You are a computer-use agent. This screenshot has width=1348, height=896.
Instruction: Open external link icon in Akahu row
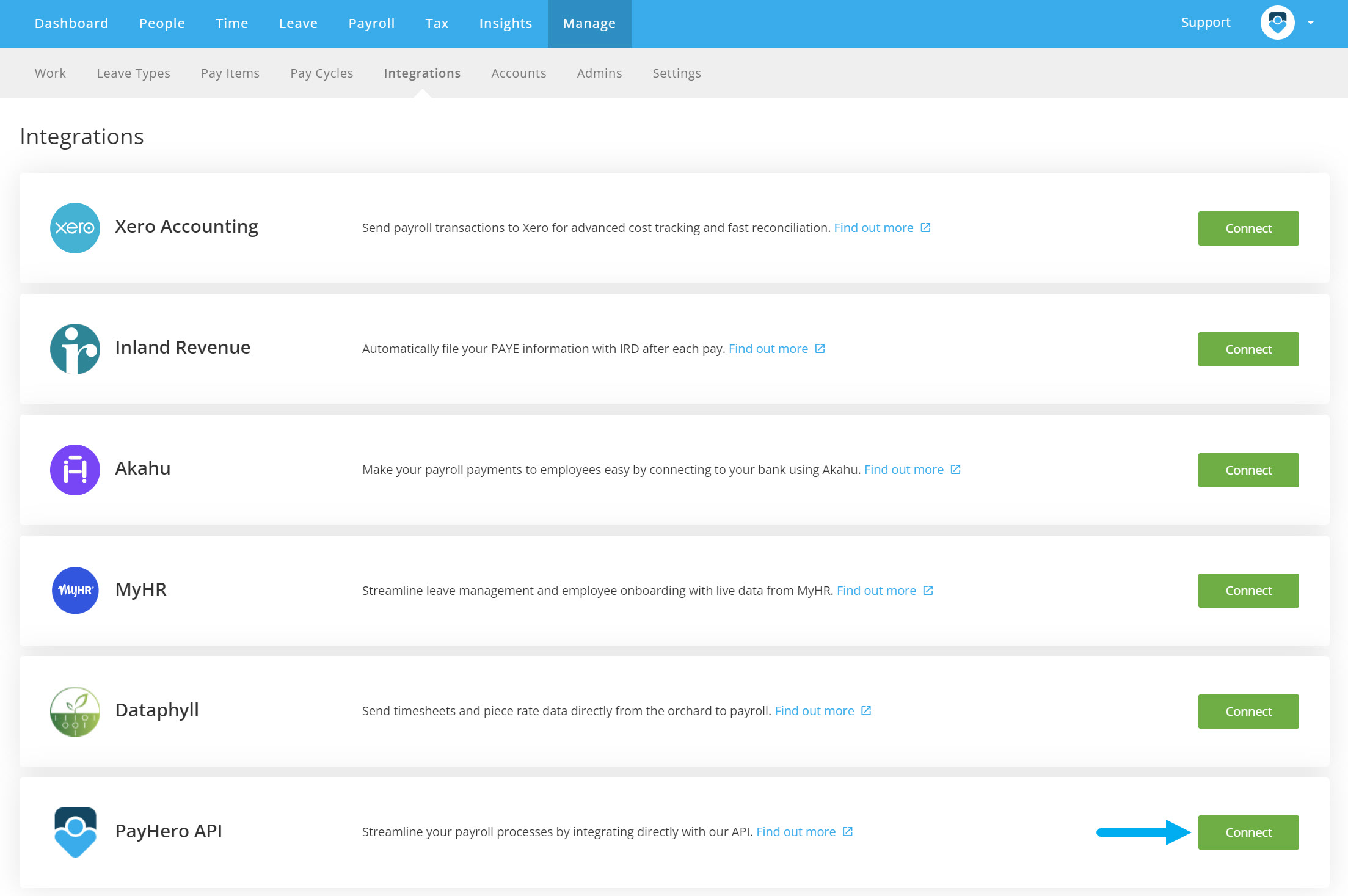click(956, 469)
